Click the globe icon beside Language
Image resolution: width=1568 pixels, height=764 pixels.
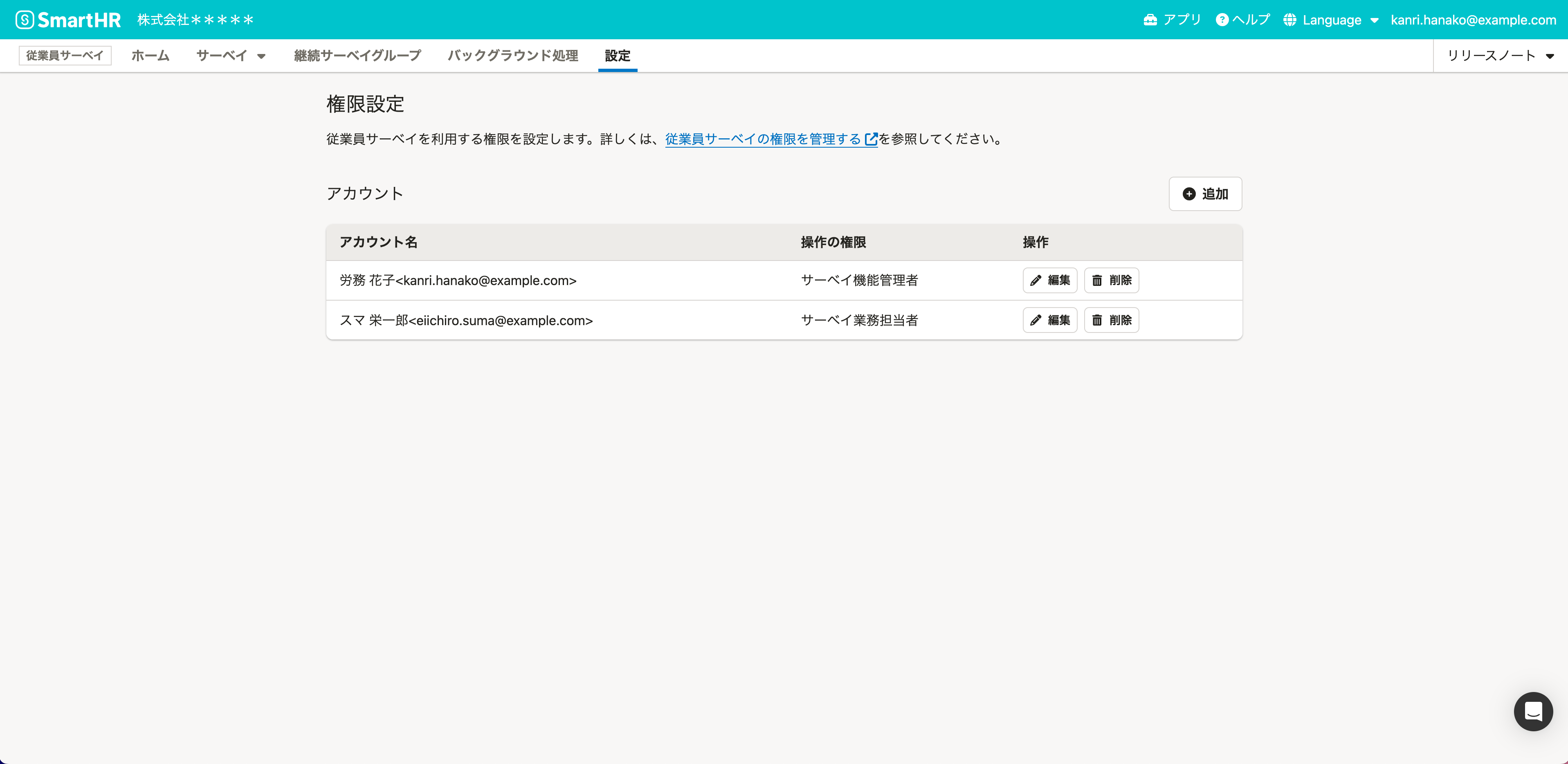coord(1290,20)
